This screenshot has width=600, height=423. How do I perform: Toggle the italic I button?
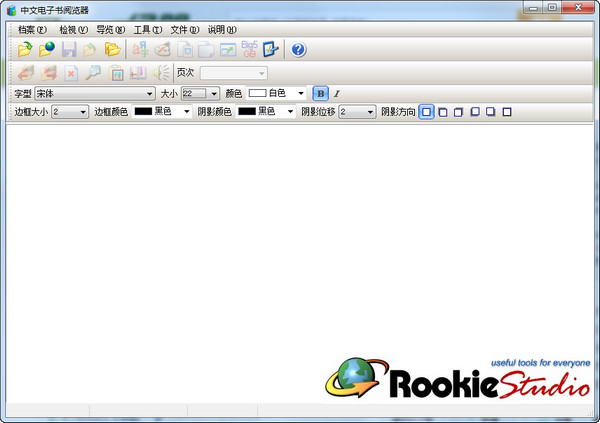(x=337, y=93)
